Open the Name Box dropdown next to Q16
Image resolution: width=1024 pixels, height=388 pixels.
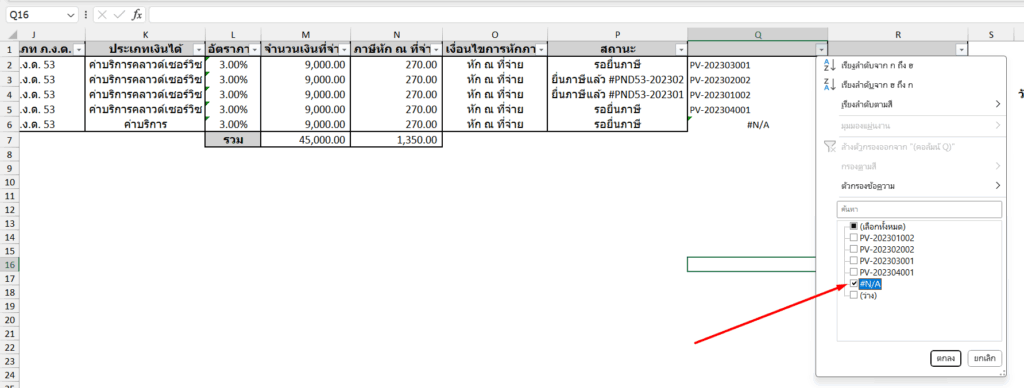click(x=71, y=14)
